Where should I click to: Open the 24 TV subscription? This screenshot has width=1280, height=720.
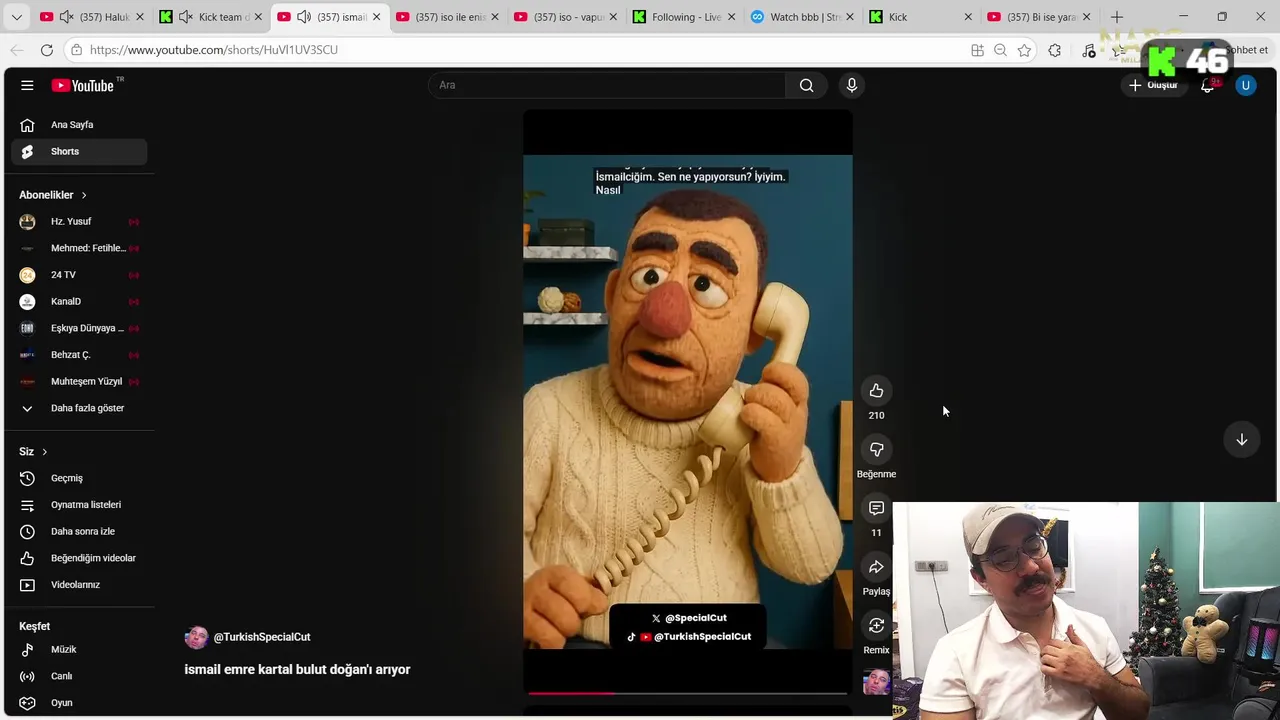tap(80, 275)
